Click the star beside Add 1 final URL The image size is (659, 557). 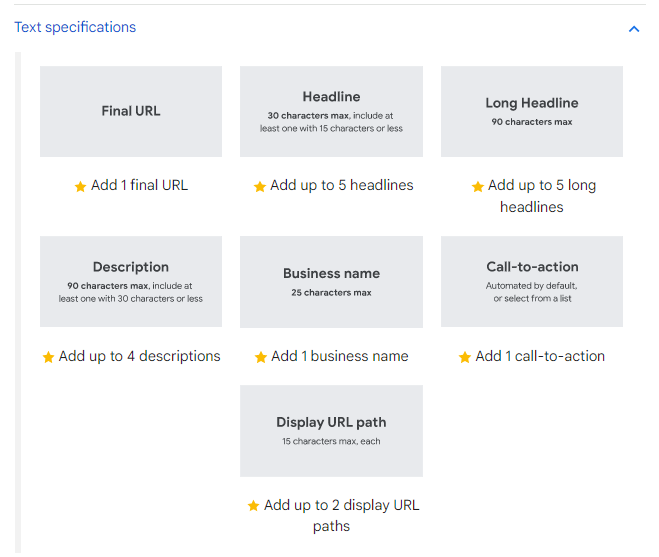(x=80, y=186)
